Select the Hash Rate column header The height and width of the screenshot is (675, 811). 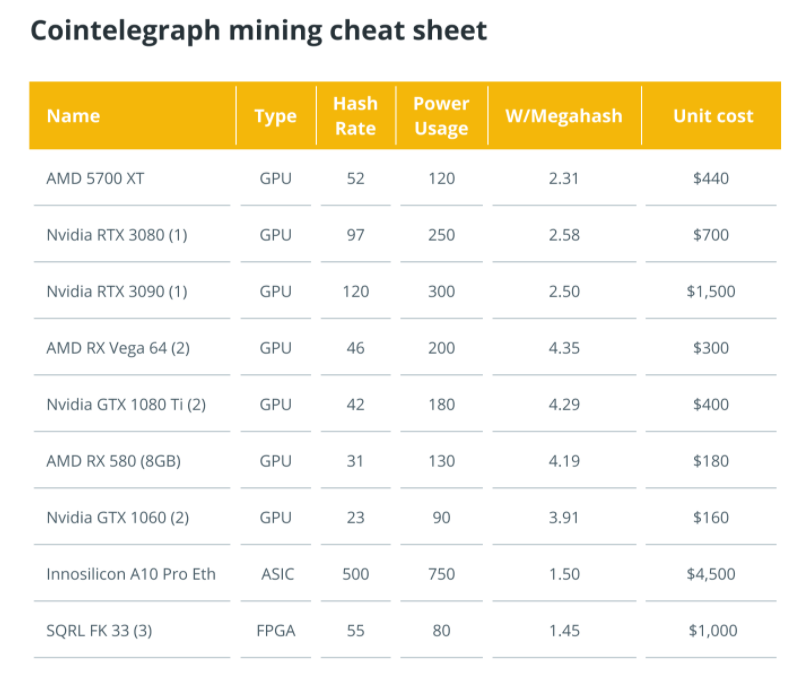[355, 116]
